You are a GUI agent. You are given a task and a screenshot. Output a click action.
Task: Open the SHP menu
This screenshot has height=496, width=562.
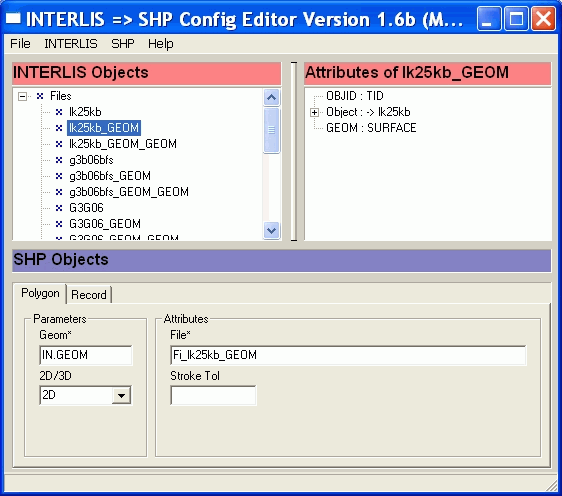pos(123,44)
